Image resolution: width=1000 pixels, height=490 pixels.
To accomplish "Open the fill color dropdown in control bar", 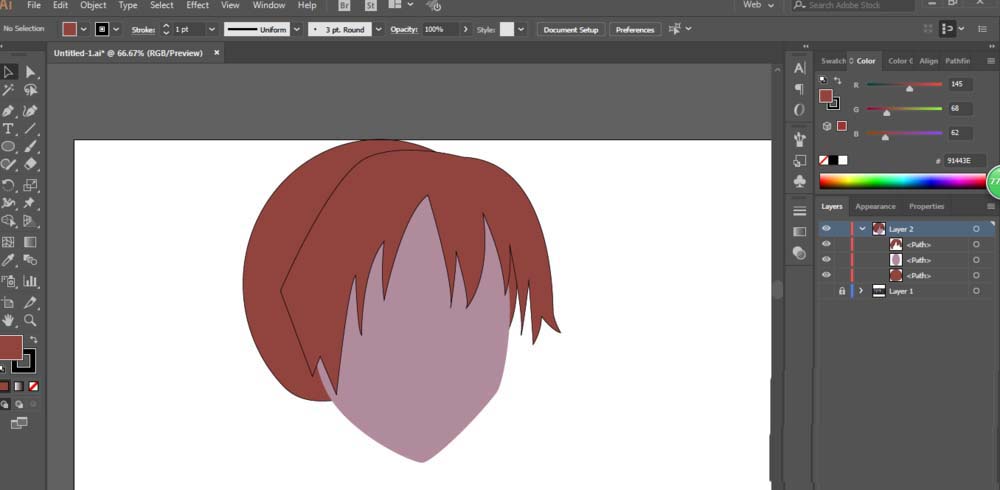I will (x=84, y=29).
